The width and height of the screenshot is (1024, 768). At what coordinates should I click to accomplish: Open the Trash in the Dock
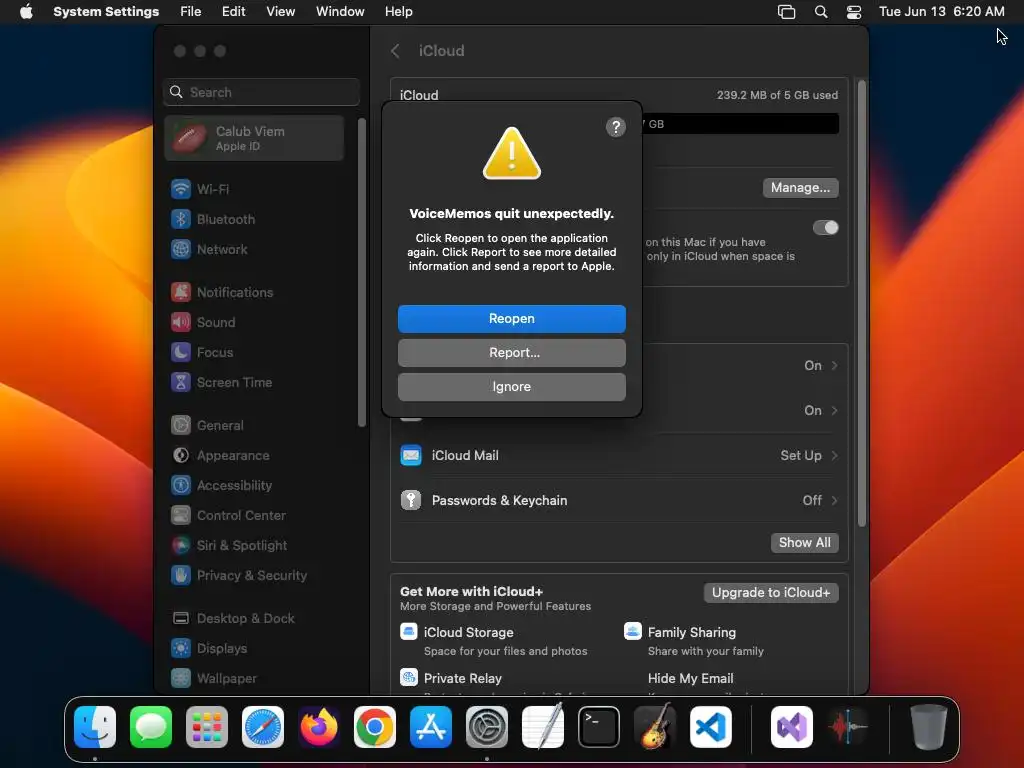pyautogui.click(x=928, y=727)
